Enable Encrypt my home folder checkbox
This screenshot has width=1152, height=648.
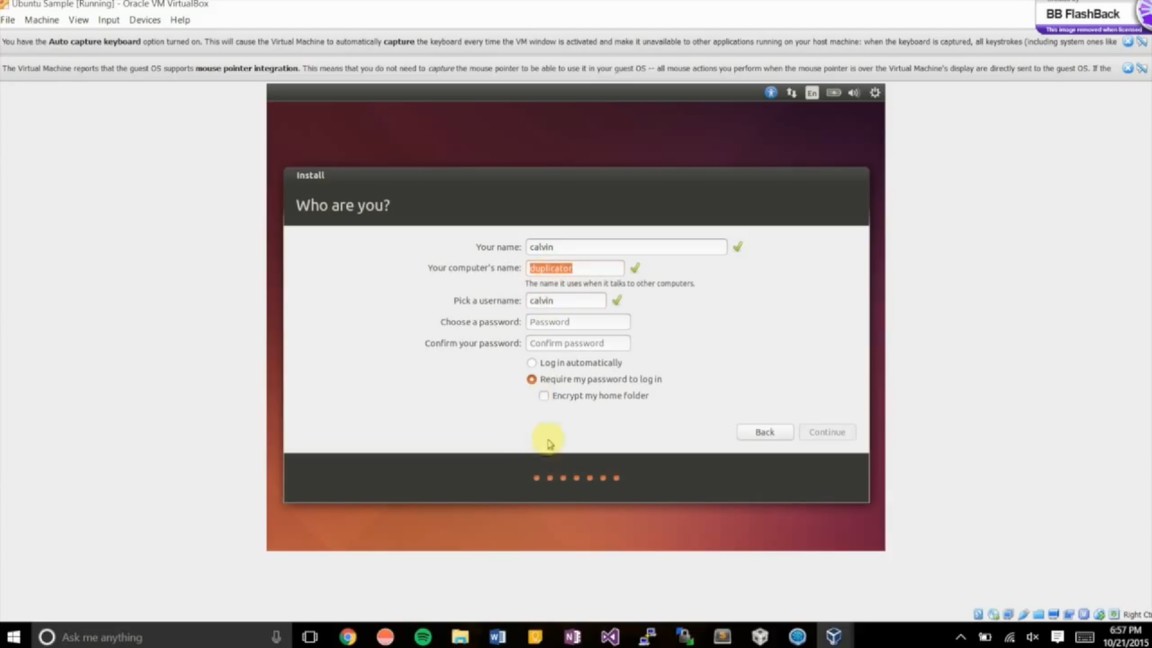544,396
